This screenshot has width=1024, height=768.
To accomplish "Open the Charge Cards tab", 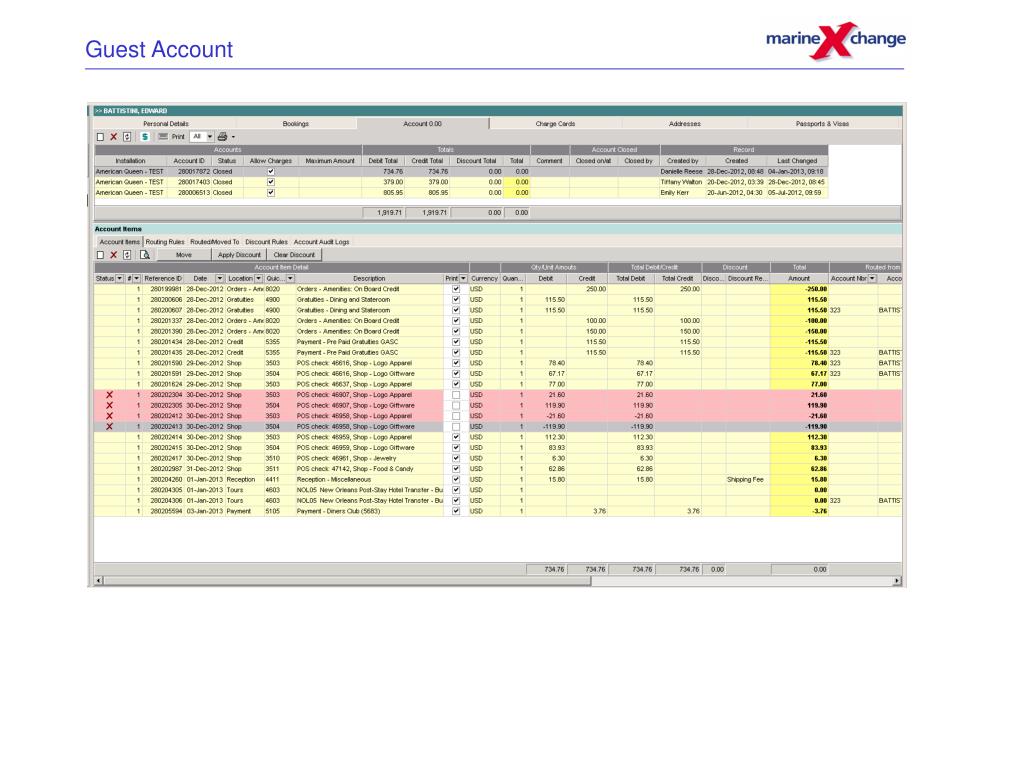I will 556,124.
